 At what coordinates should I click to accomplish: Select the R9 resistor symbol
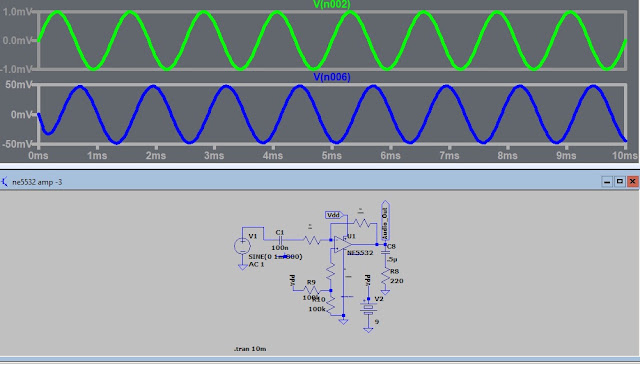pyautogui.click(x=312, y=290)
